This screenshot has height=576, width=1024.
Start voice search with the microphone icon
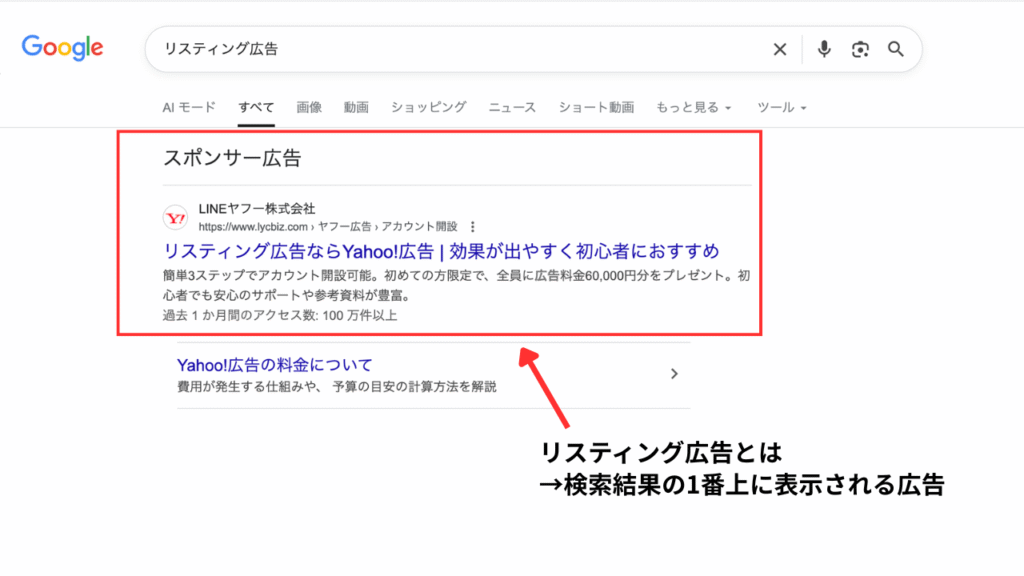pyautogui.click(x=824, y=49)
